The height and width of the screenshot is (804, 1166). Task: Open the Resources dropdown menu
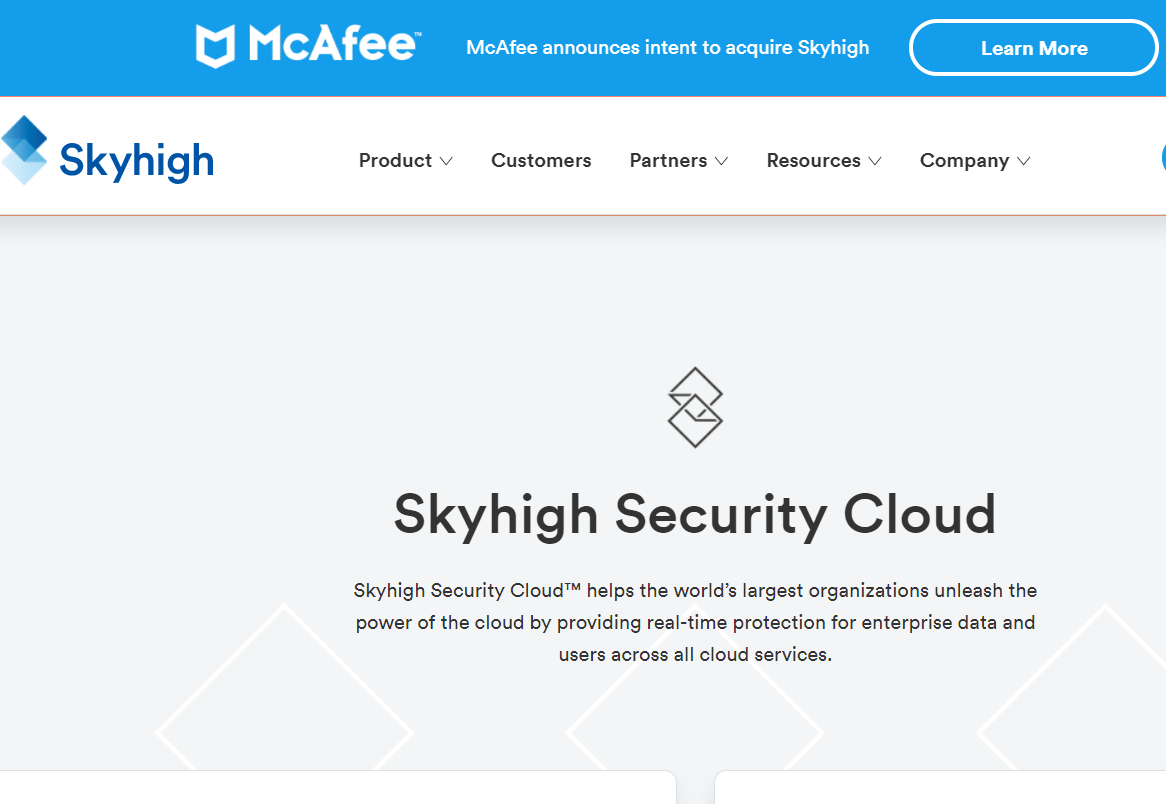point(813,160)
